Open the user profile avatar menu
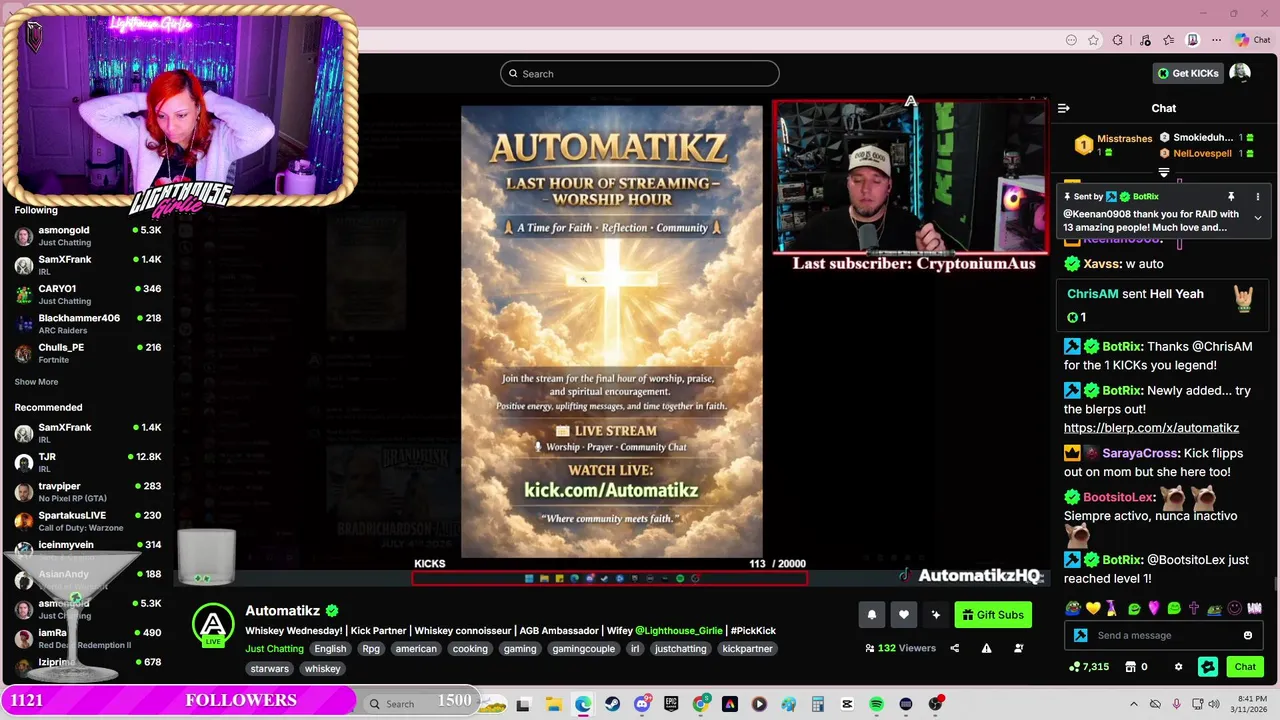 pyautogui.click(x=1240, y=73)
